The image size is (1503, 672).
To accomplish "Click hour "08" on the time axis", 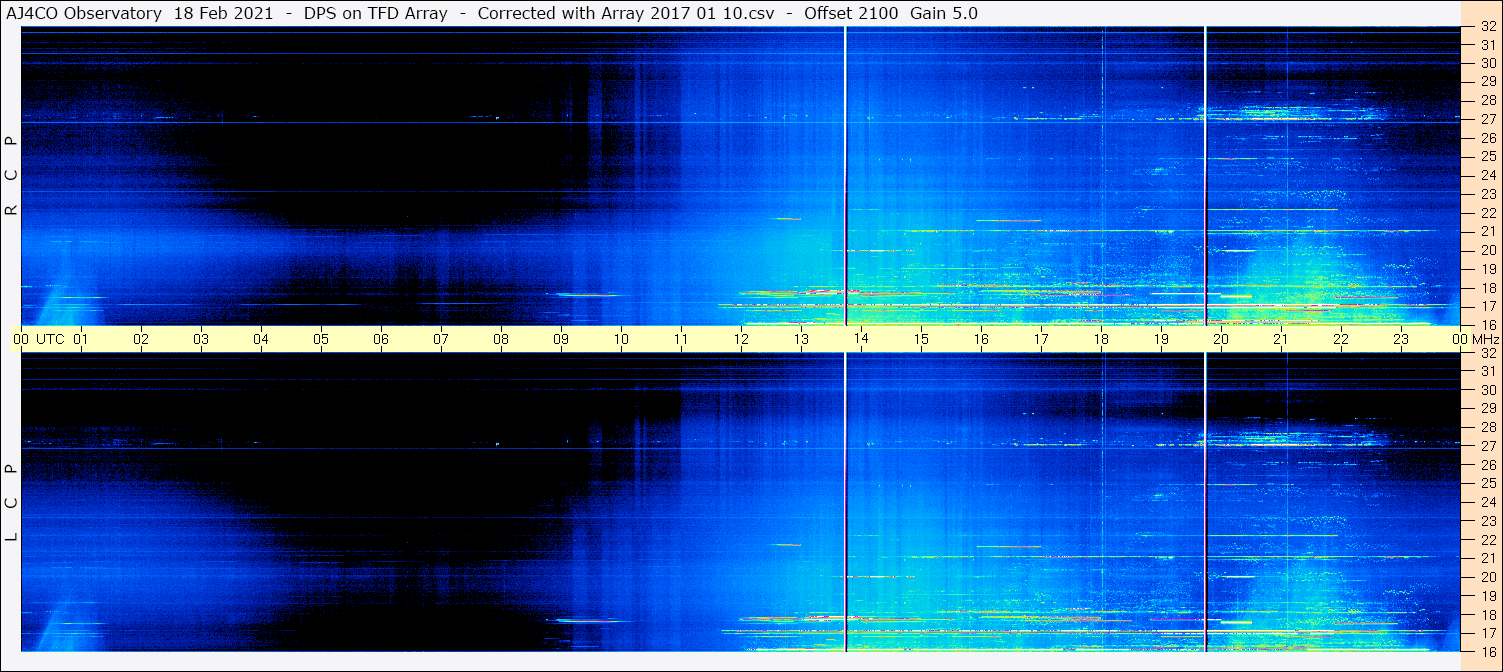I will [x=501, y=340].
